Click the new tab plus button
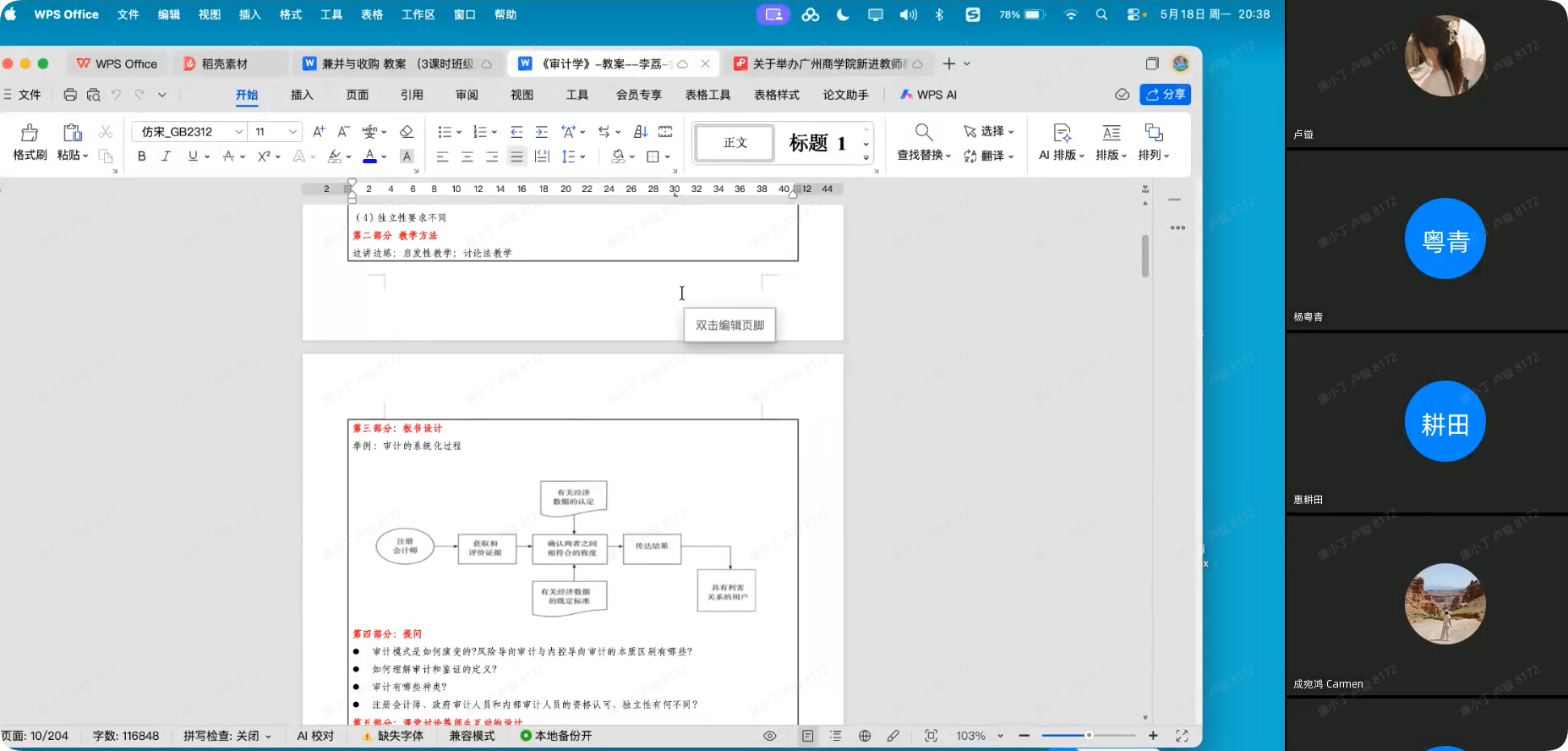 click(x=949, y=64)
